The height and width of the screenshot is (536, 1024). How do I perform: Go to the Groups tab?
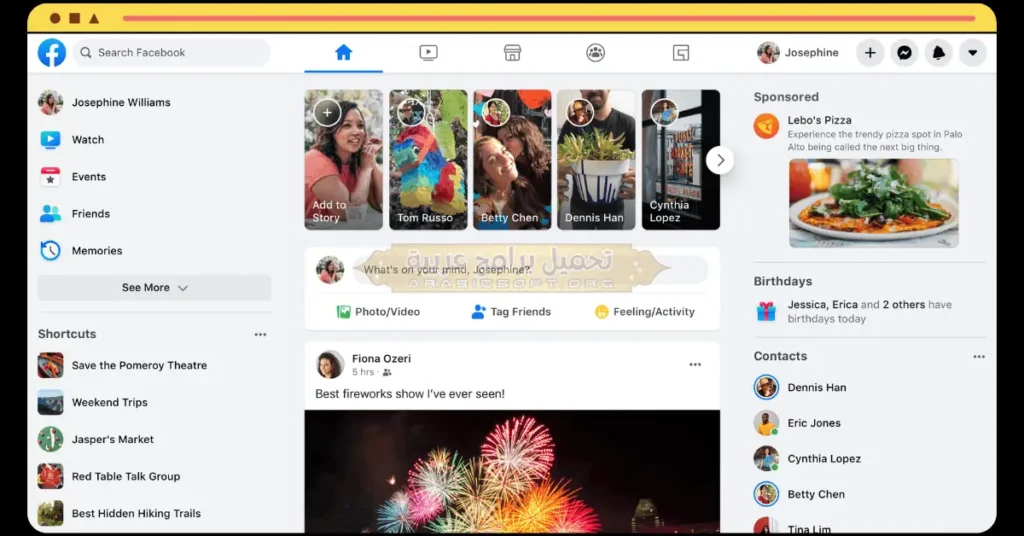pos(596,53)
